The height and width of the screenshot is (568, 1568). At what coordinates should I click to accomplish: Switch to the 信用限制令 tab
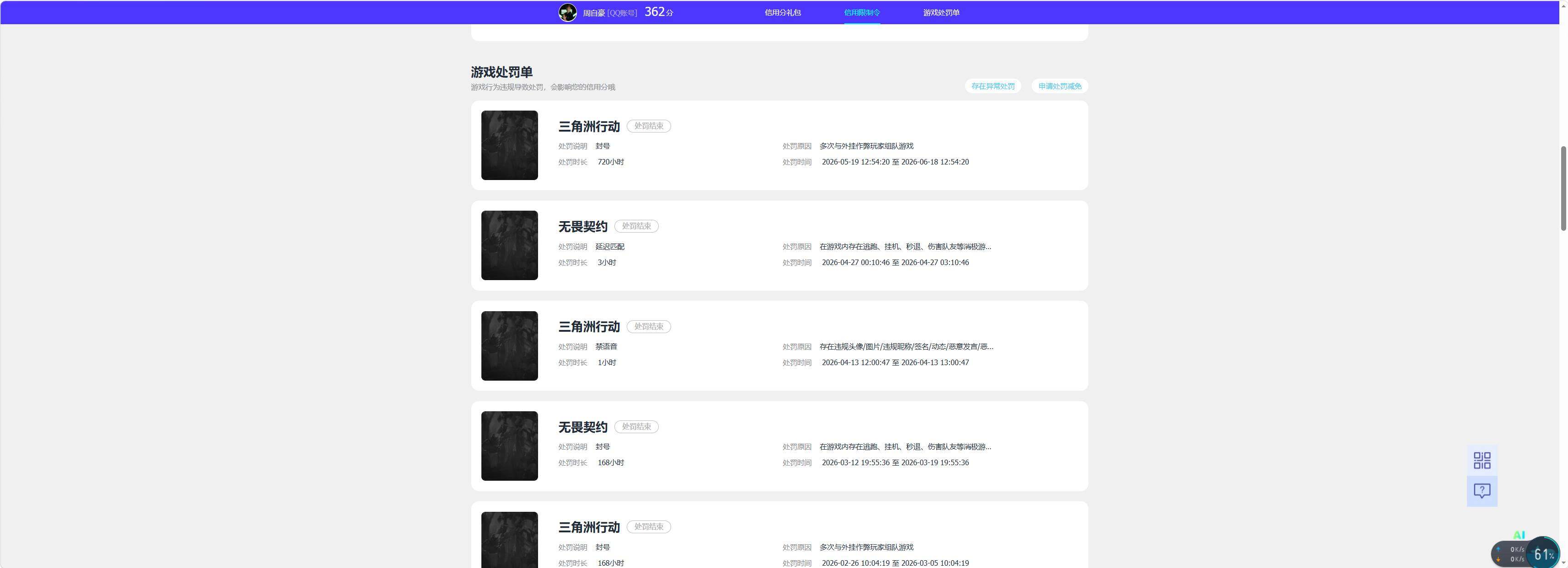coord(861,13)
